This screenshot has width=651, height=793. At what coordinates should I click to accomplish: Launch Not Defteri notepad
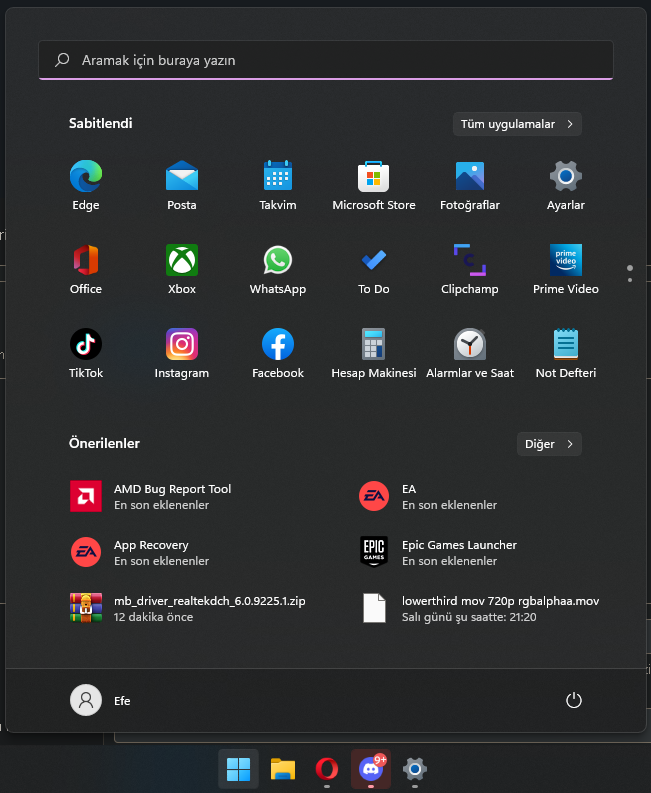[566, 353]
